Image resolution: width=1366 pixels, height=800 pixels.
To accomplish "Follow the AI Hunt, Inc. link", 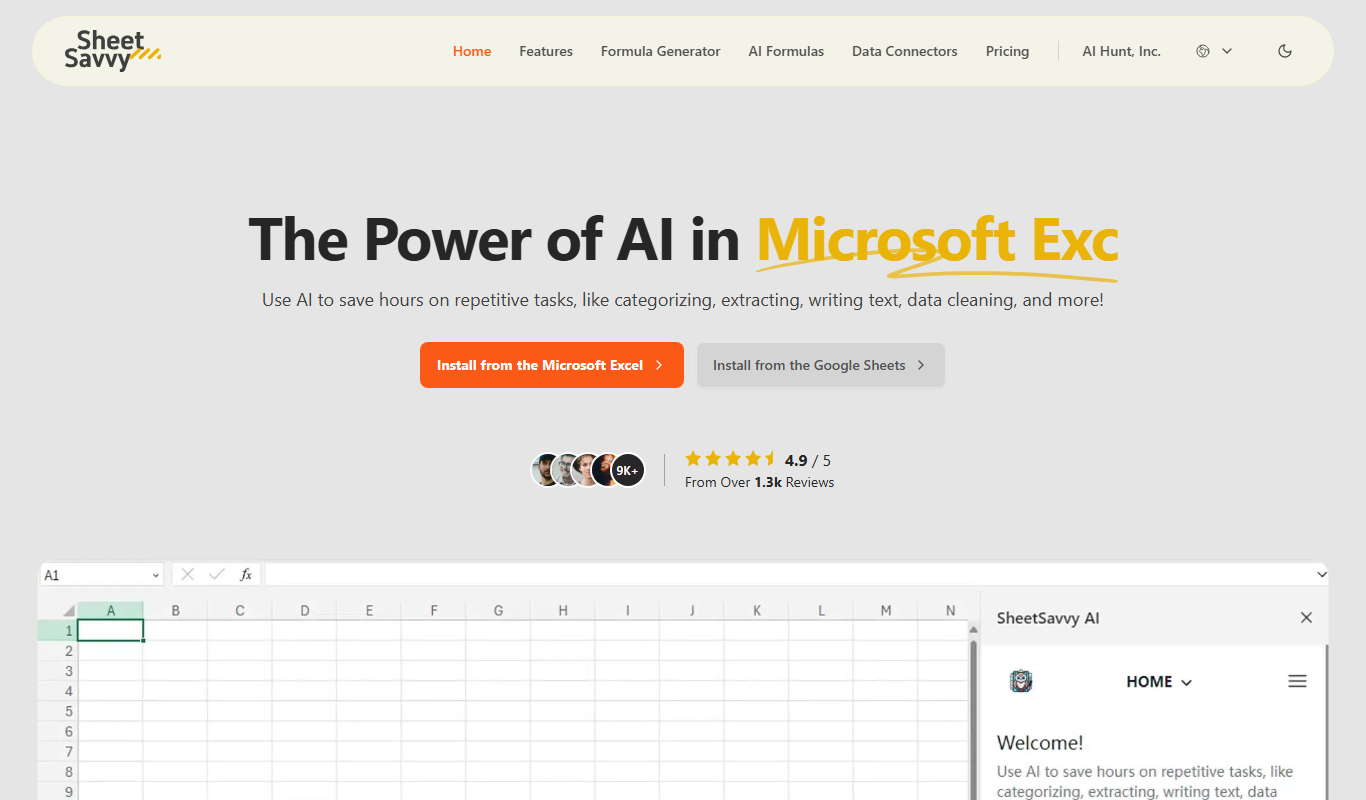I will [1122, 51].
